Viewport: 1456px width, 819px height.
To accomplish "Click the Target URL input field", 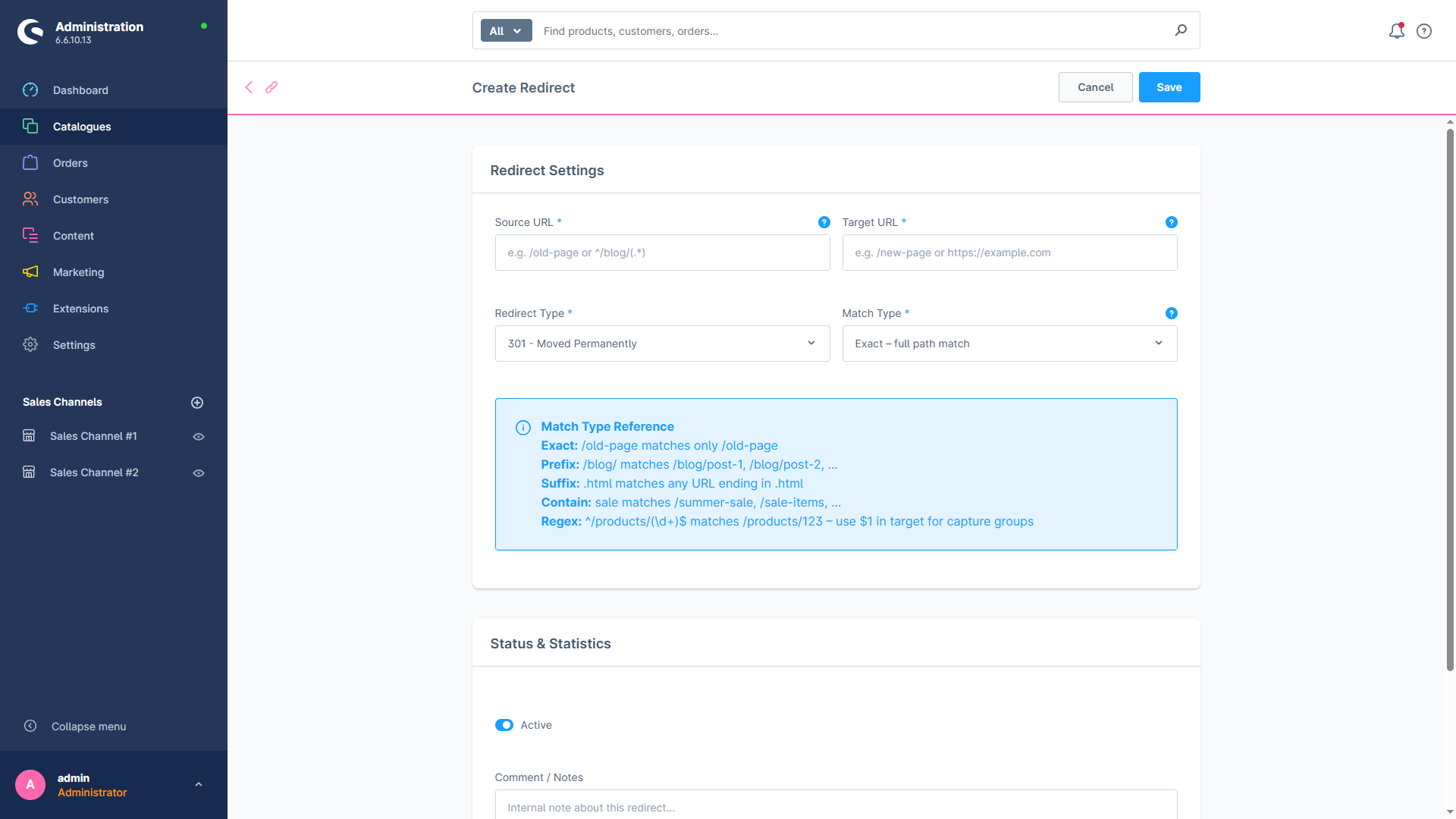I will point(1009,253).
